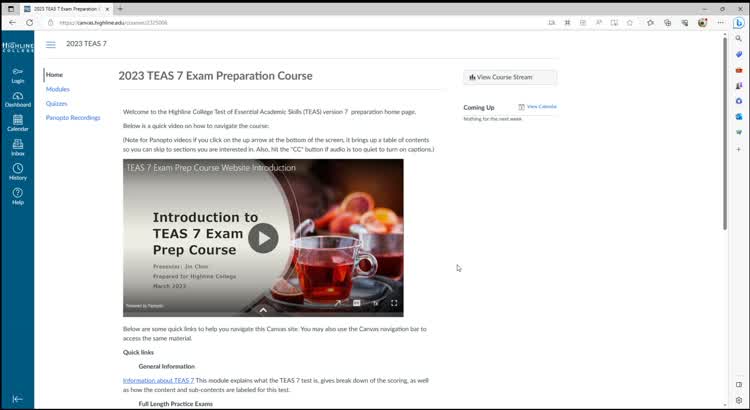The width and height of the screenshot is (750, 410).
Task: Open the History sidebar item
Action: pos(18,172)
